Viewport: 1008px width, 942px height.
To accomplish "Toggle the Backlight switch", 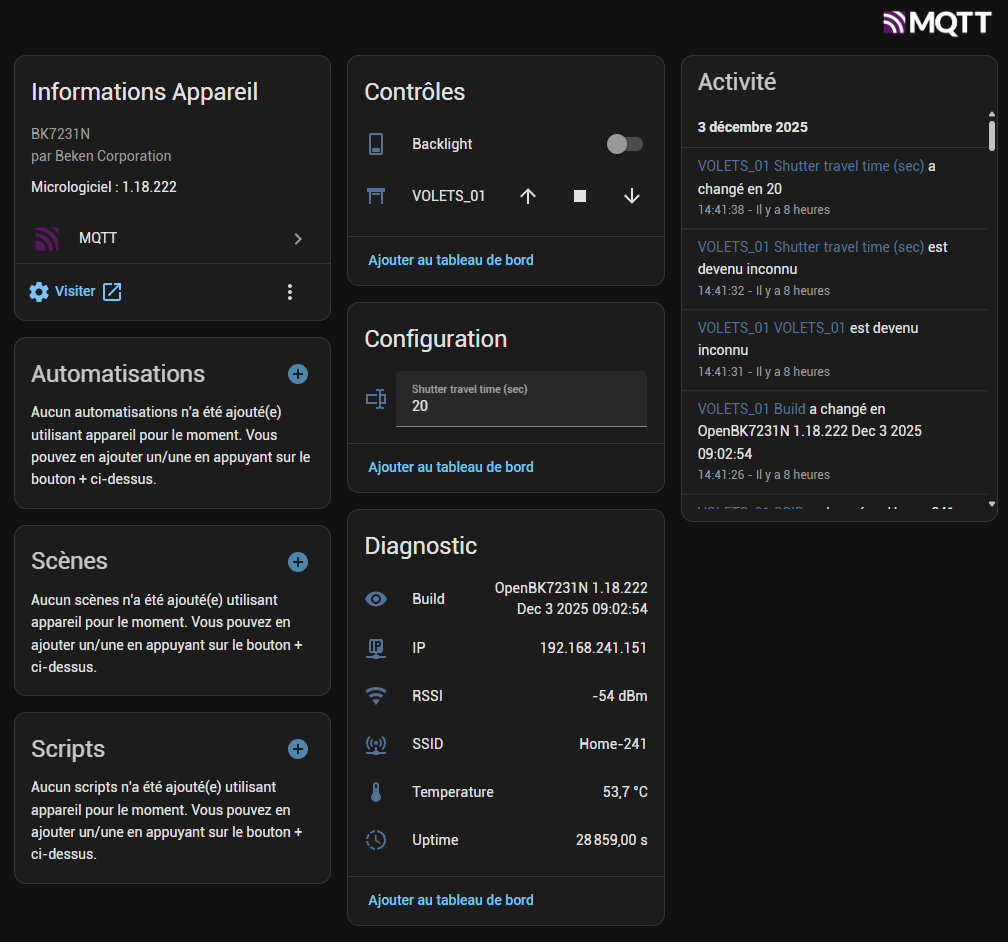I will click(625, 144).
